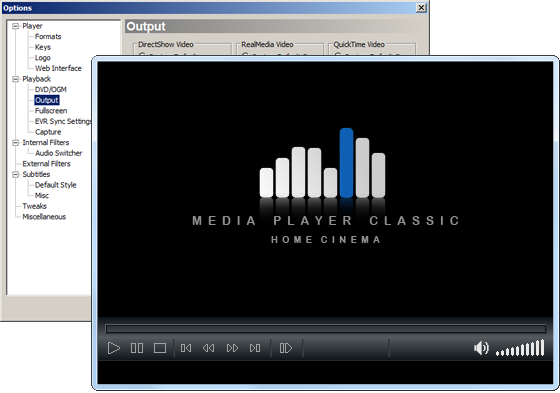
Task: Open the Misc subtitles page
Action: 42,195
